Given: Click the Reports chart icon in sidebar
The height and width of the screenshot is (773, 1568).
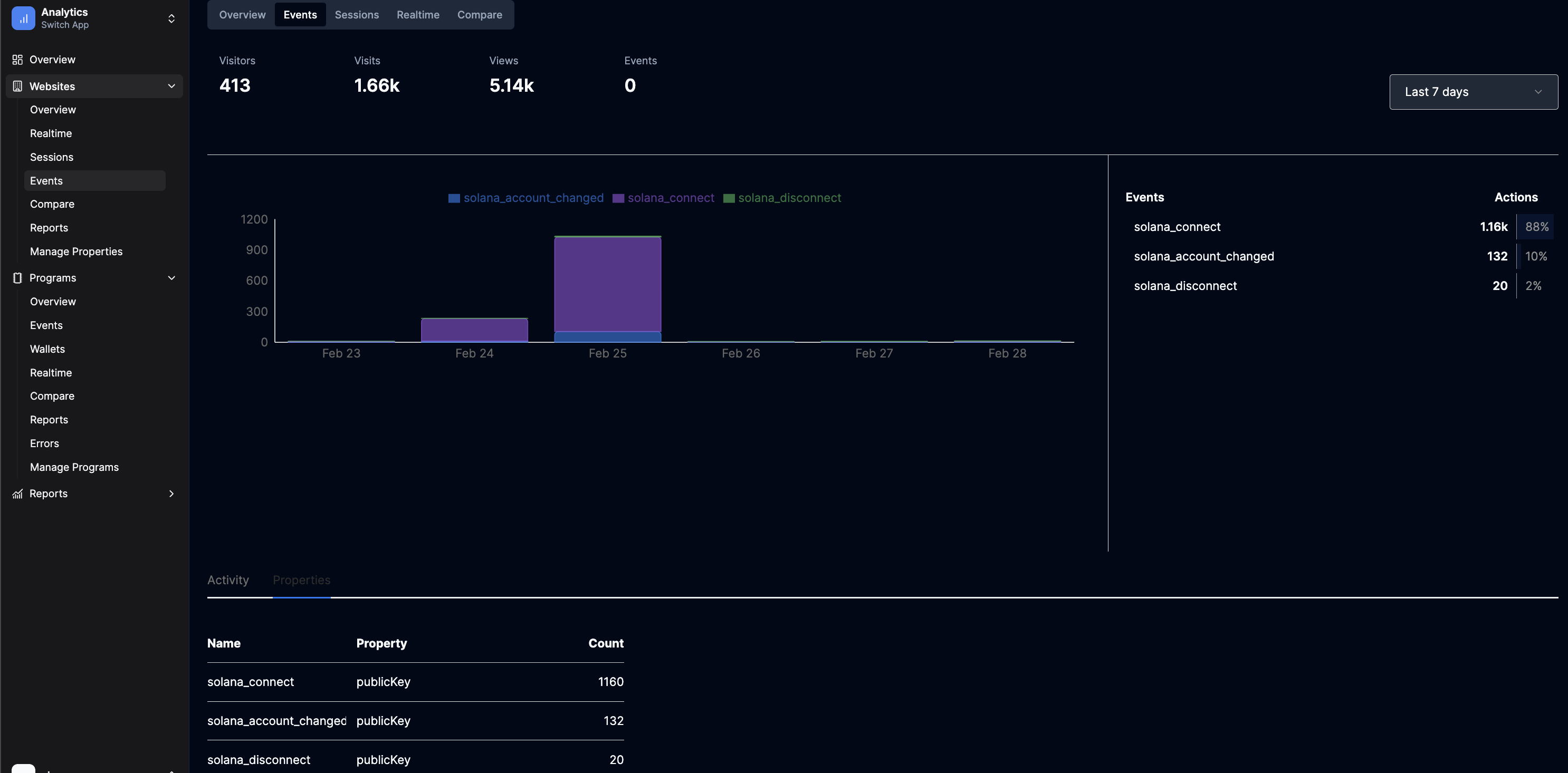Looking at the screenshot, I should pyautogui.click(x=17, y=494).
